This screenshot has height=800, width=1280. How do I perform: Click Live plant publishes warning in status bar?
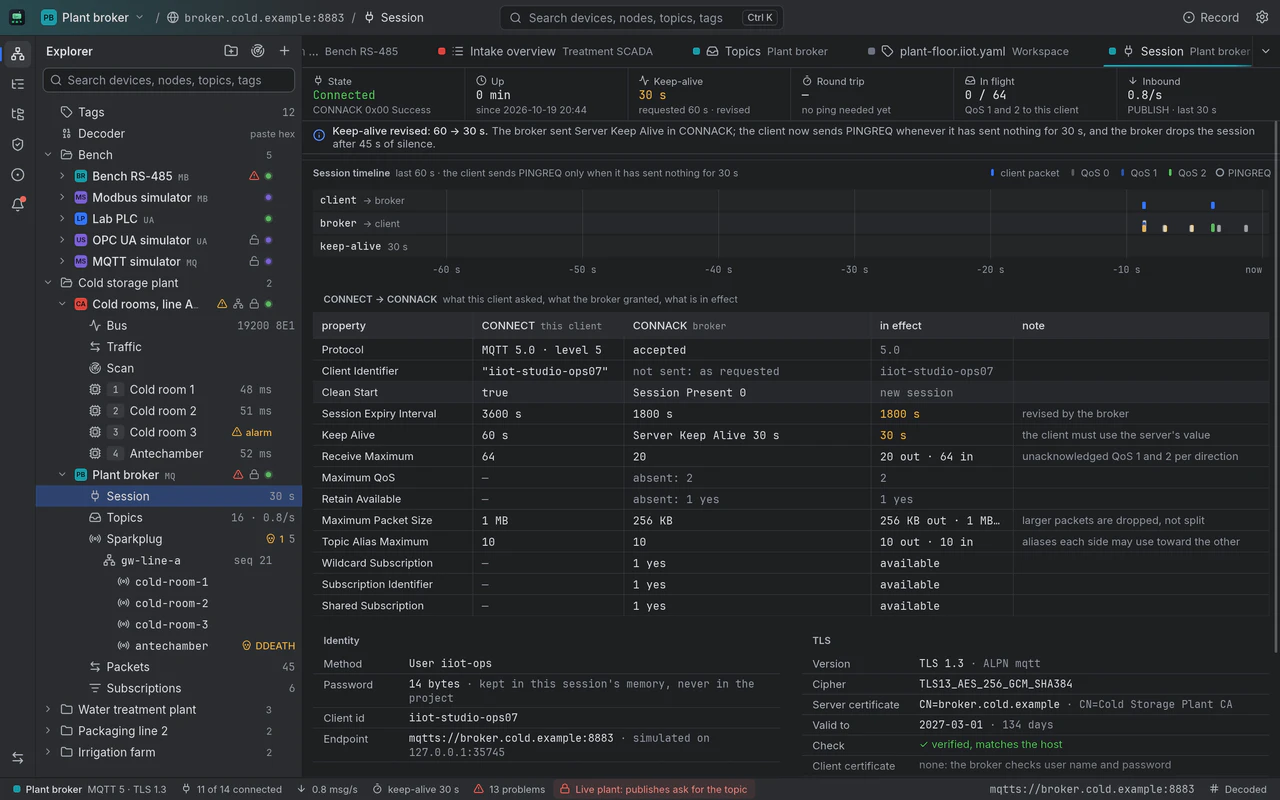(653, 789)
